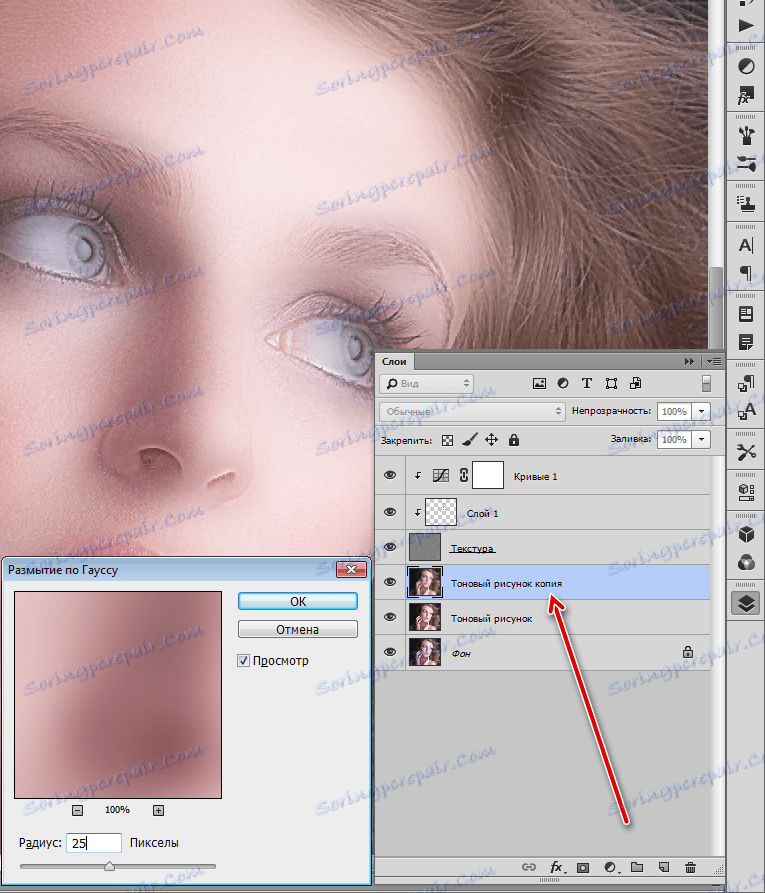Lock image pixels brush icon
The width and height of the screenshot is (765, 893).
click(469, 440)
